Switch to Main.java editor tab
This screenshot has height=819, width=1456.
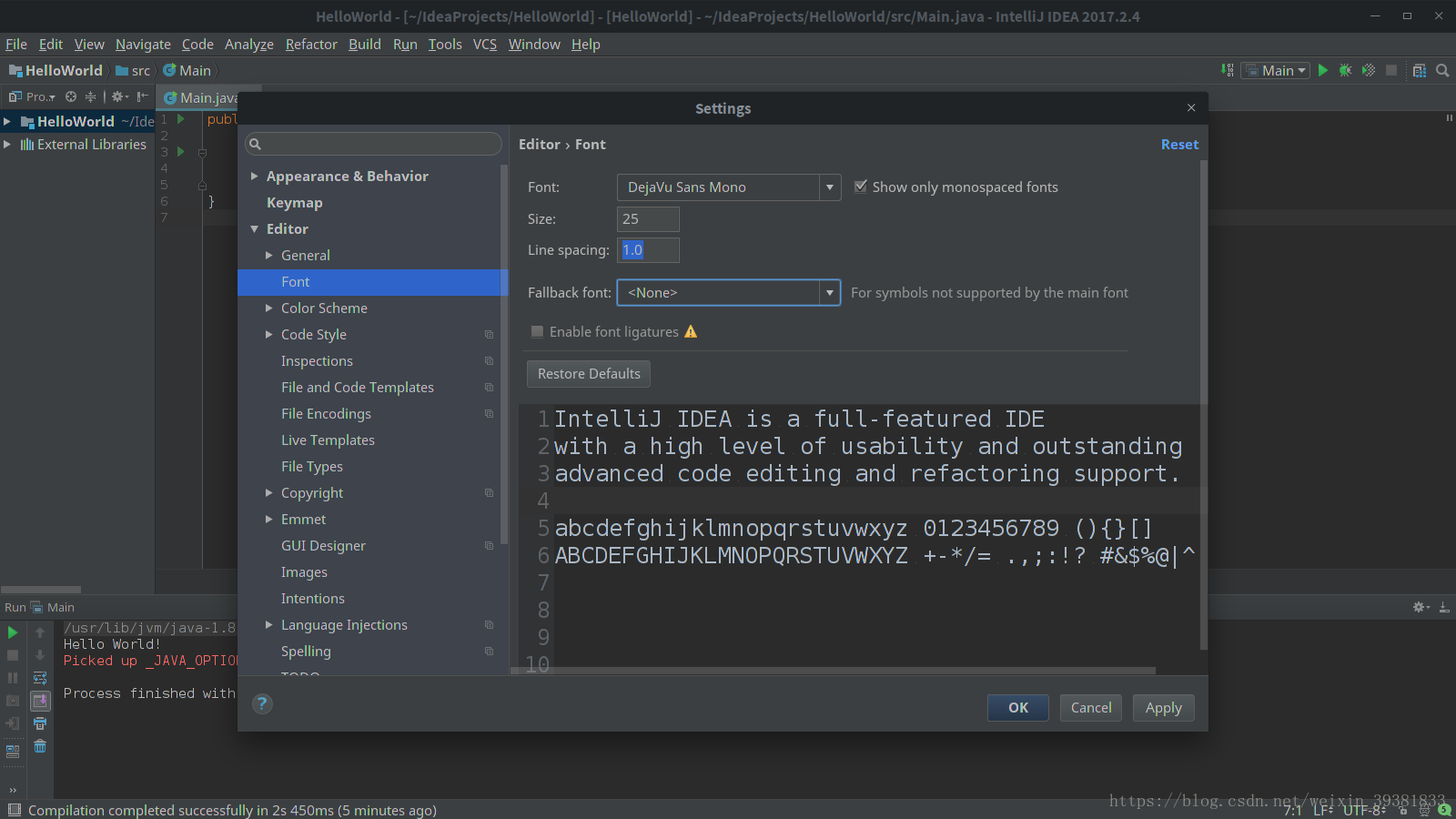[x=199, y=97]
